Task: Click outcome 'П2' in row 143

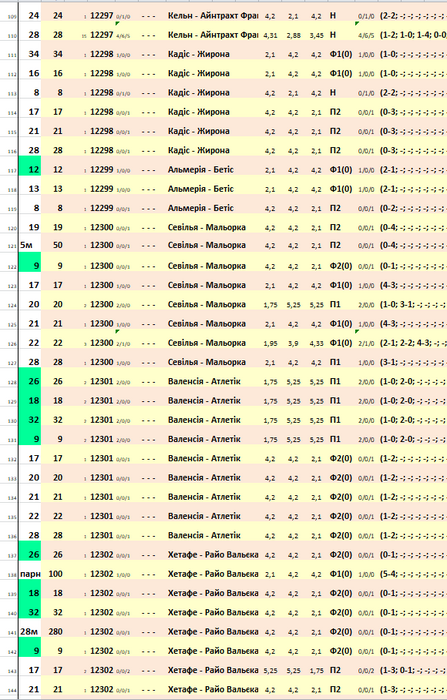Action: (x=335, y=670)
